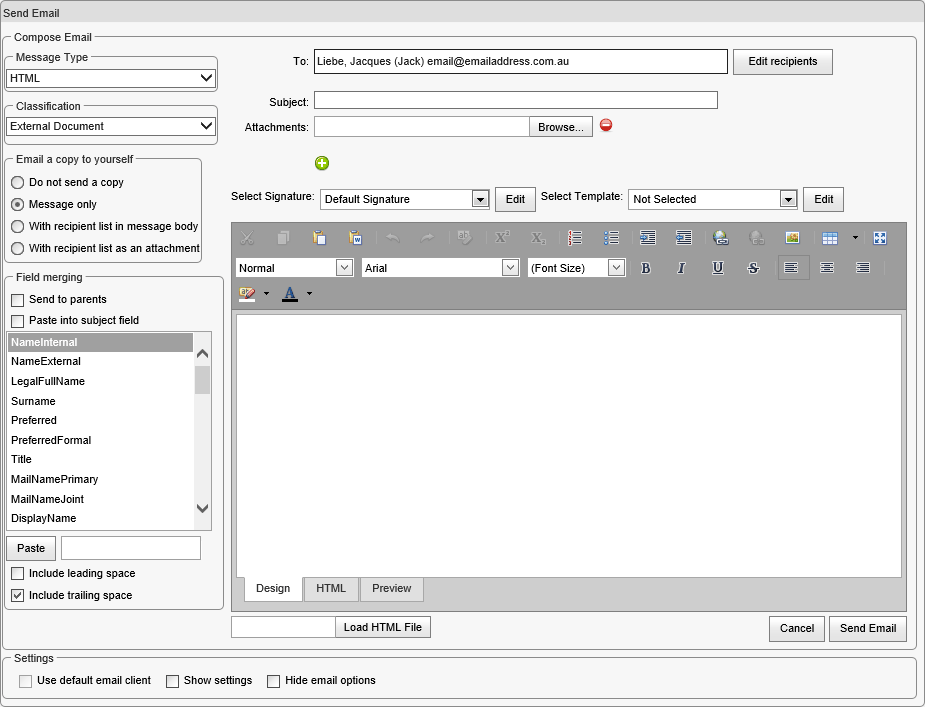The width and height of the screenshot is (925, 707).
Task: Enable 'Include leading space'
Action: pos(18,574)
